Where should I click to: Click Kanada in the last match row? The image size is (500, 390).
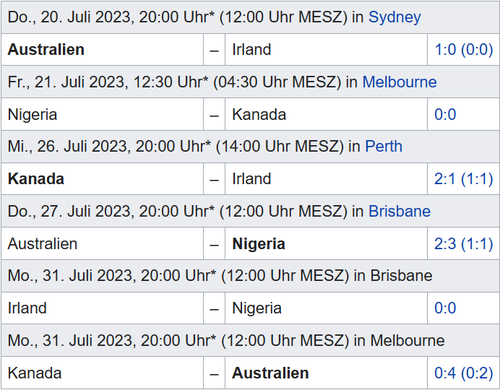[35, 373]
